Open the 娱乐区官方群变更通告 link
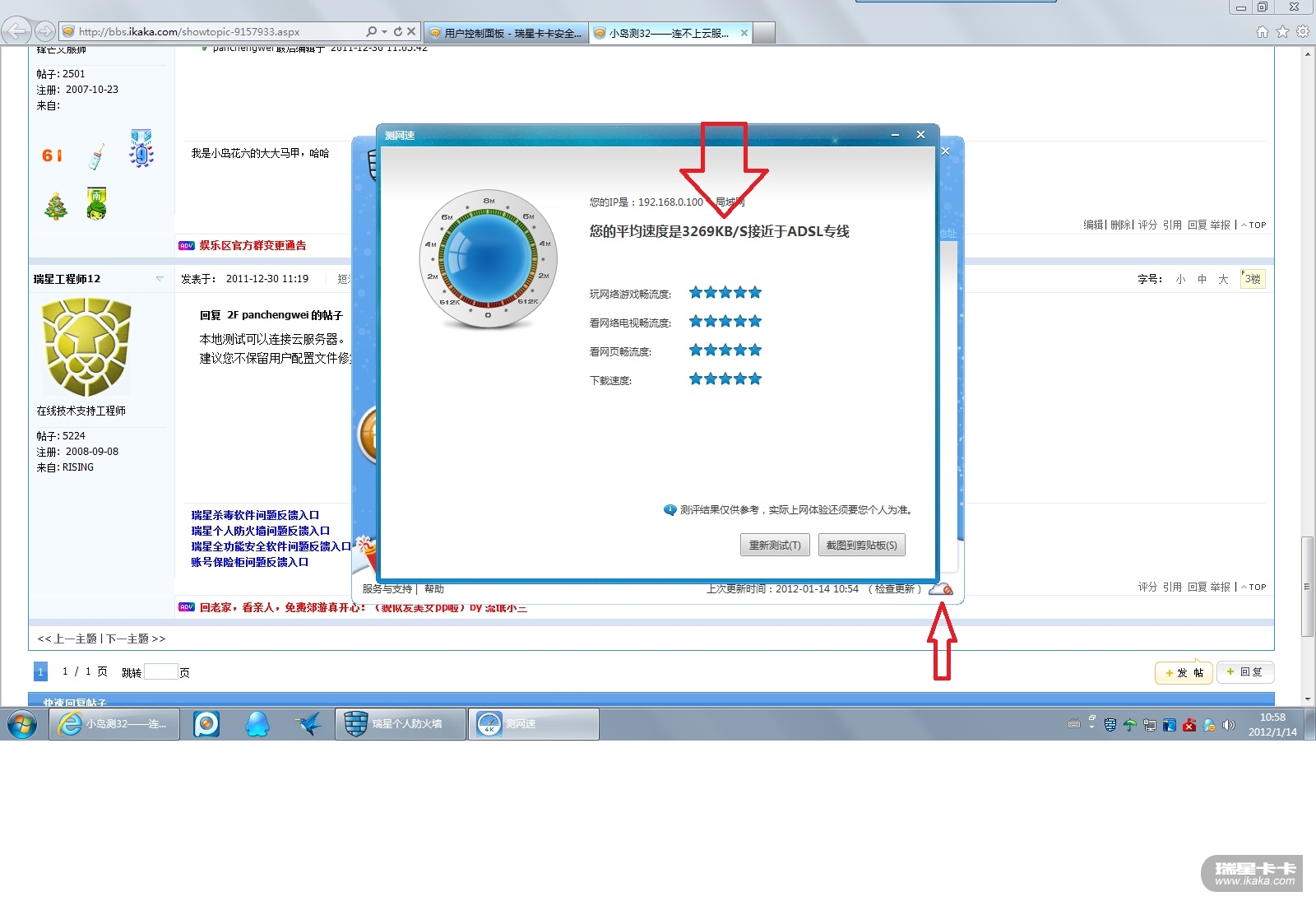This screenshot has width=1316, height=901. coord(253,245)
